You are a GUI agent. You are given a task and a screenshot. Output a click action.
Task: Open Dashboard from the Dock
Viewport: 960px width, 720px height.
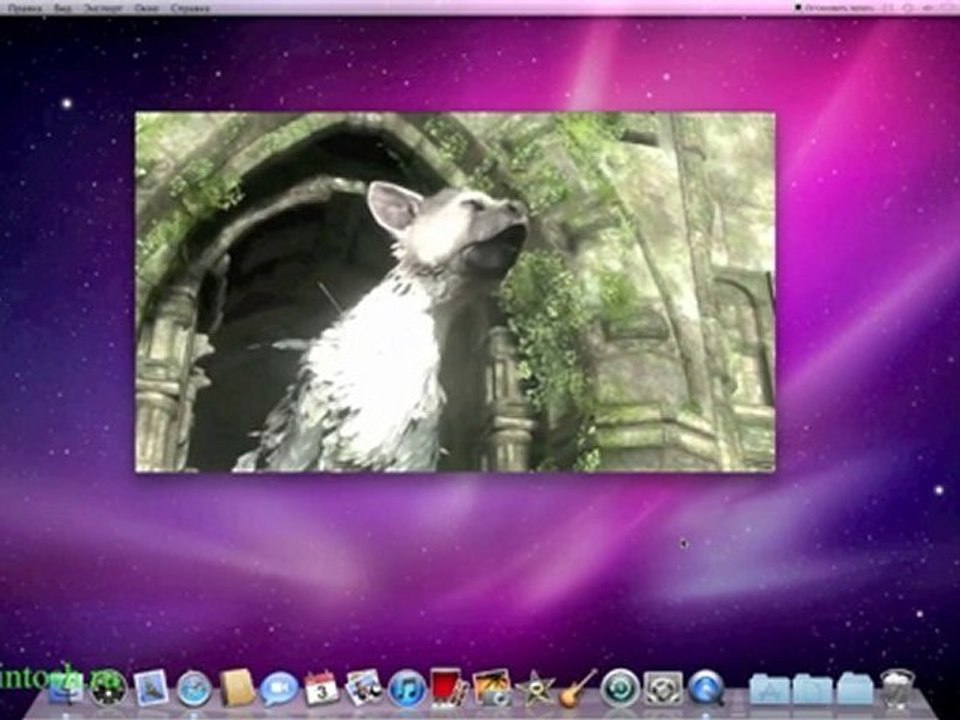pyautogui.click(x=108, y=688)
